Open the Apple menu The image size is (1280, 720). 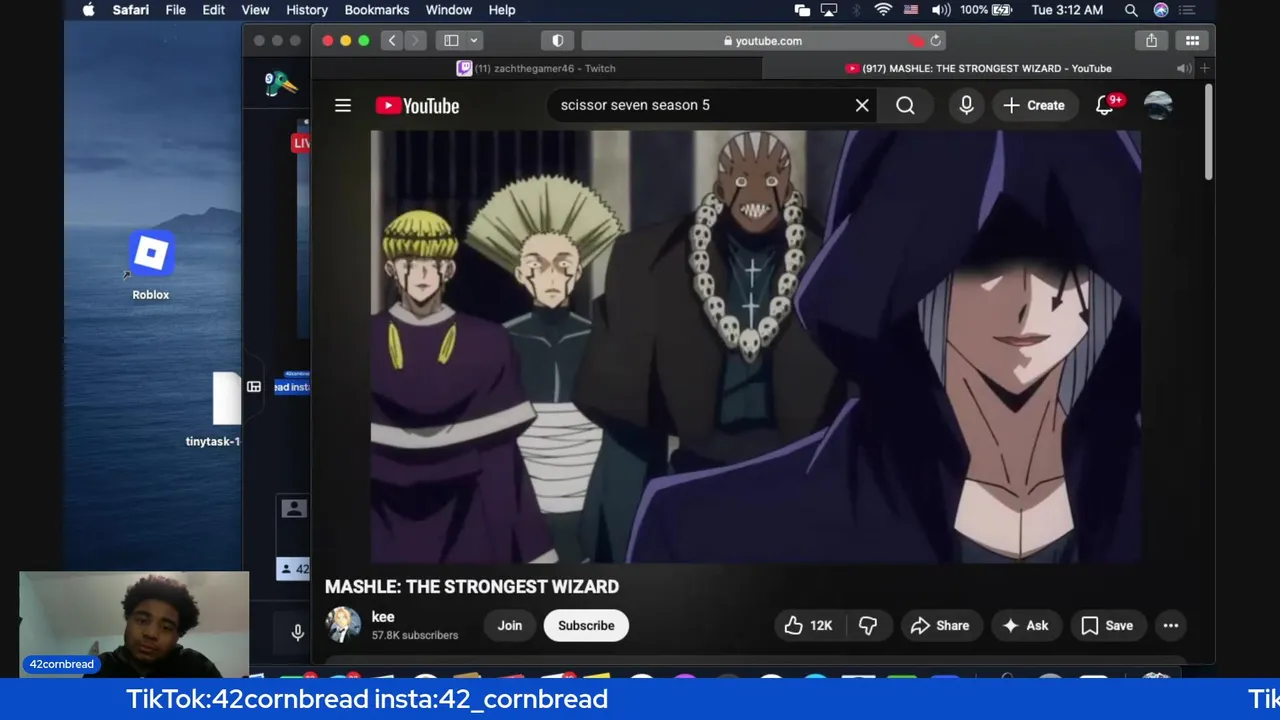click(x=88, y=10)
